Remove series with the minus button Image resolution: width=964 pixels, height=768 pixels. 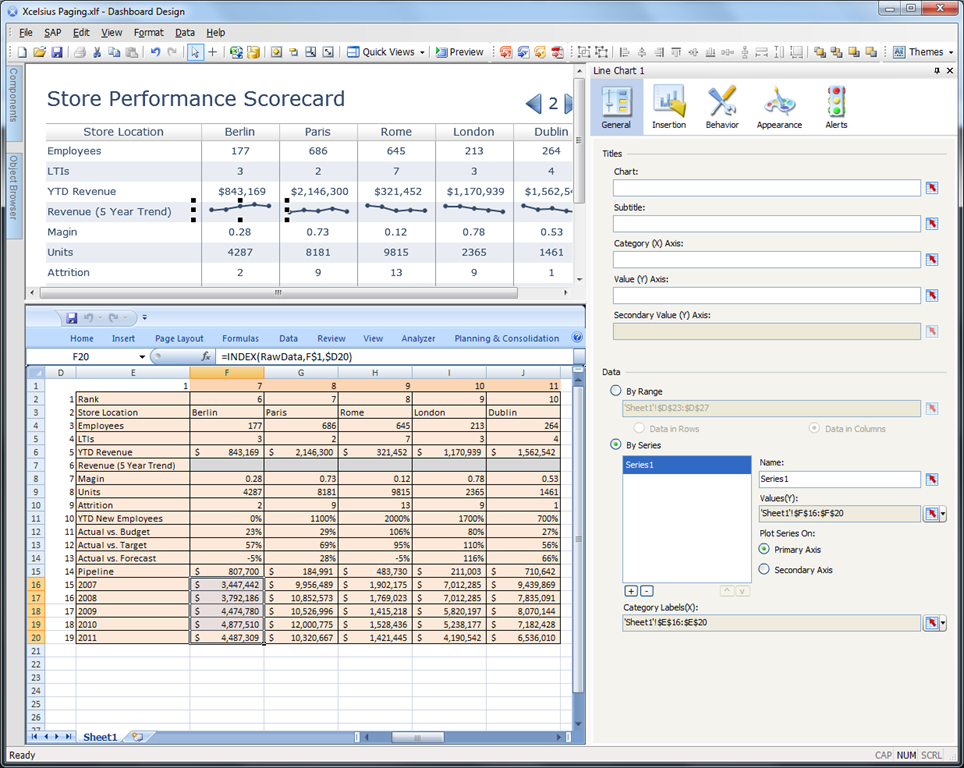pyautogui.click(x=647, y=591)
